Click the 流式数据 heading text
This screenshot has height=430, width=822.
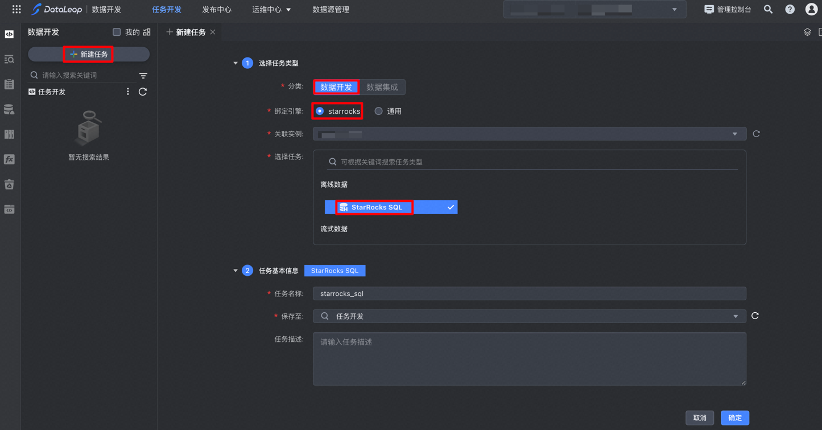pos(334,229)
